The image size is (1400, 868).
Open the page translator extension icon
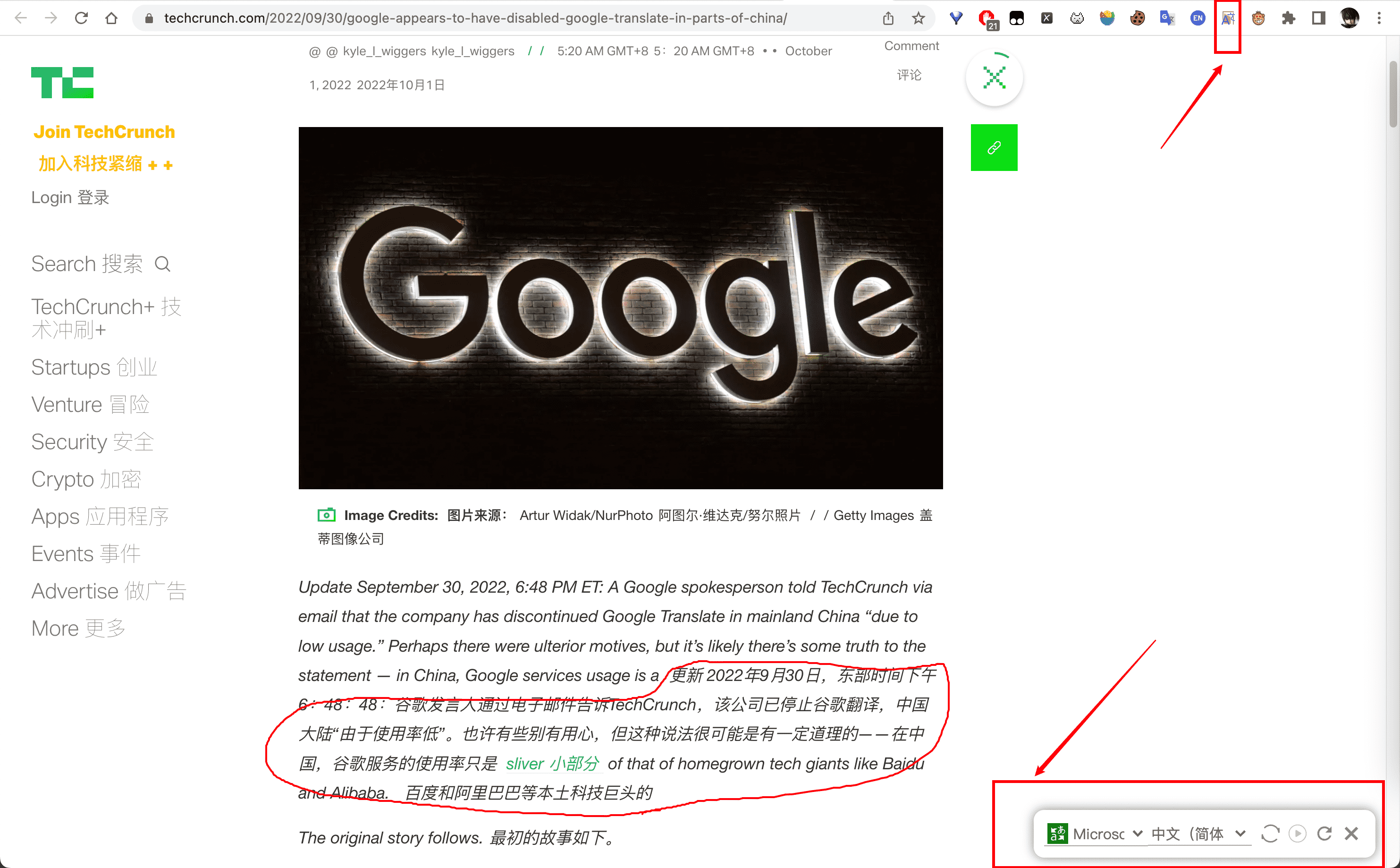pos(1228,18)
